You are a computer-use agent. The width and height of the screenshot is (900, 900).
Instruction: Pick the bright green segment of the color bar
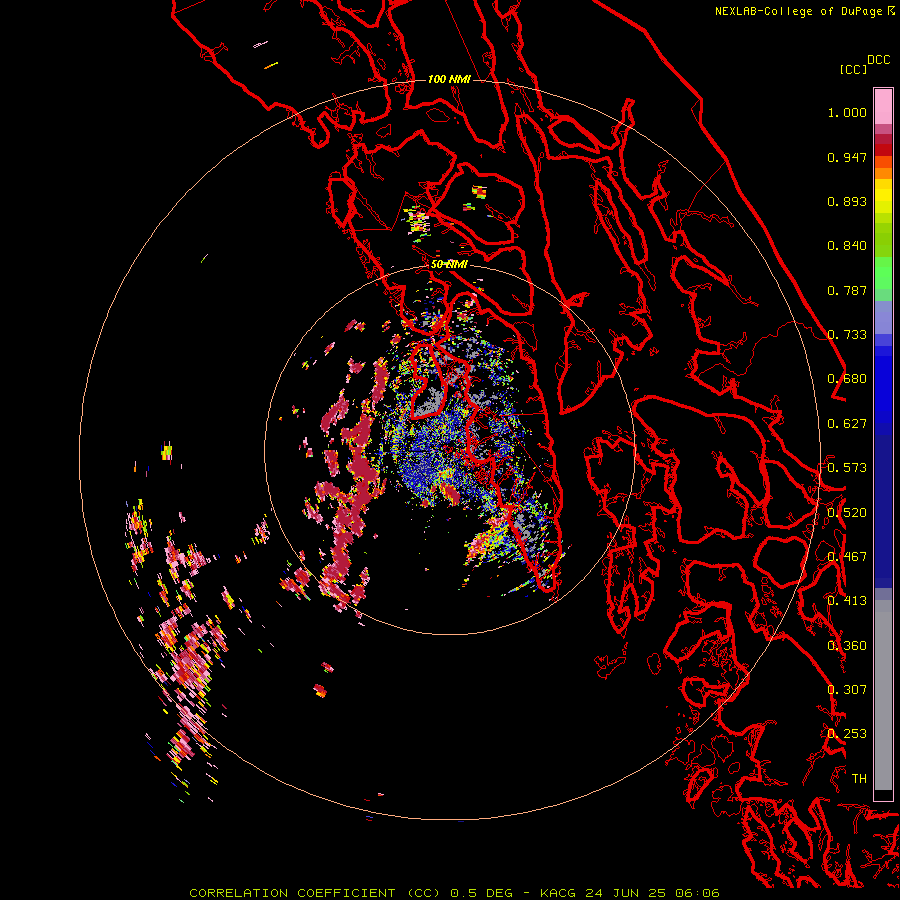tap(883, 273)
